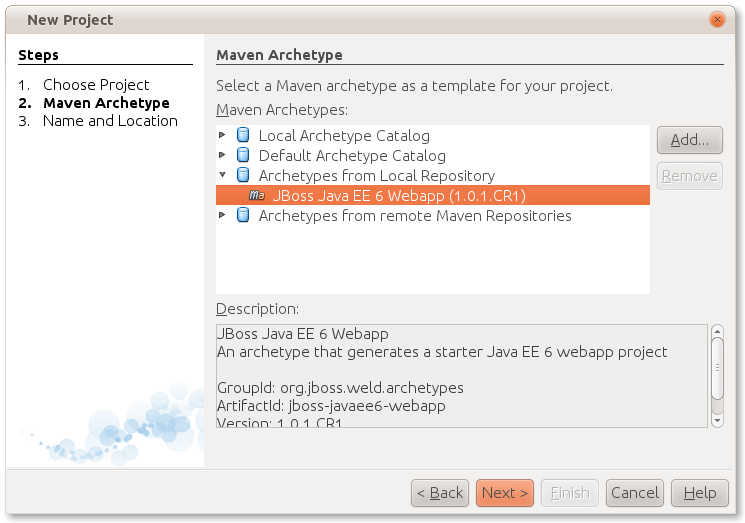Select Archetypes from Local Repository row
Viewport: 745px width, 523px height.
(x=433, y=175)
